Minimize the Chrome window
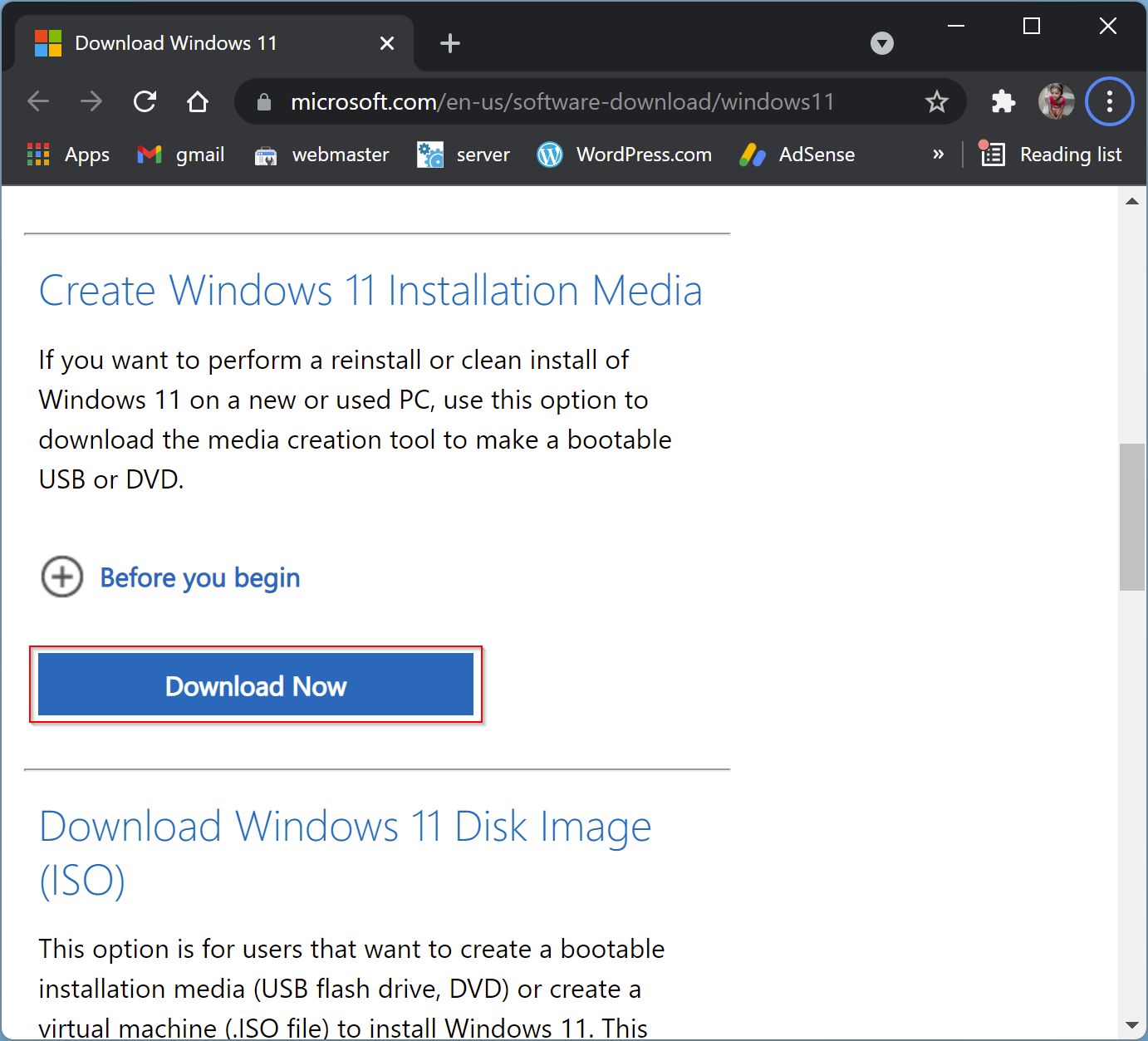Image resolution: width=1148 pixels, height=1041 pixels. click(x=956, y=26)
